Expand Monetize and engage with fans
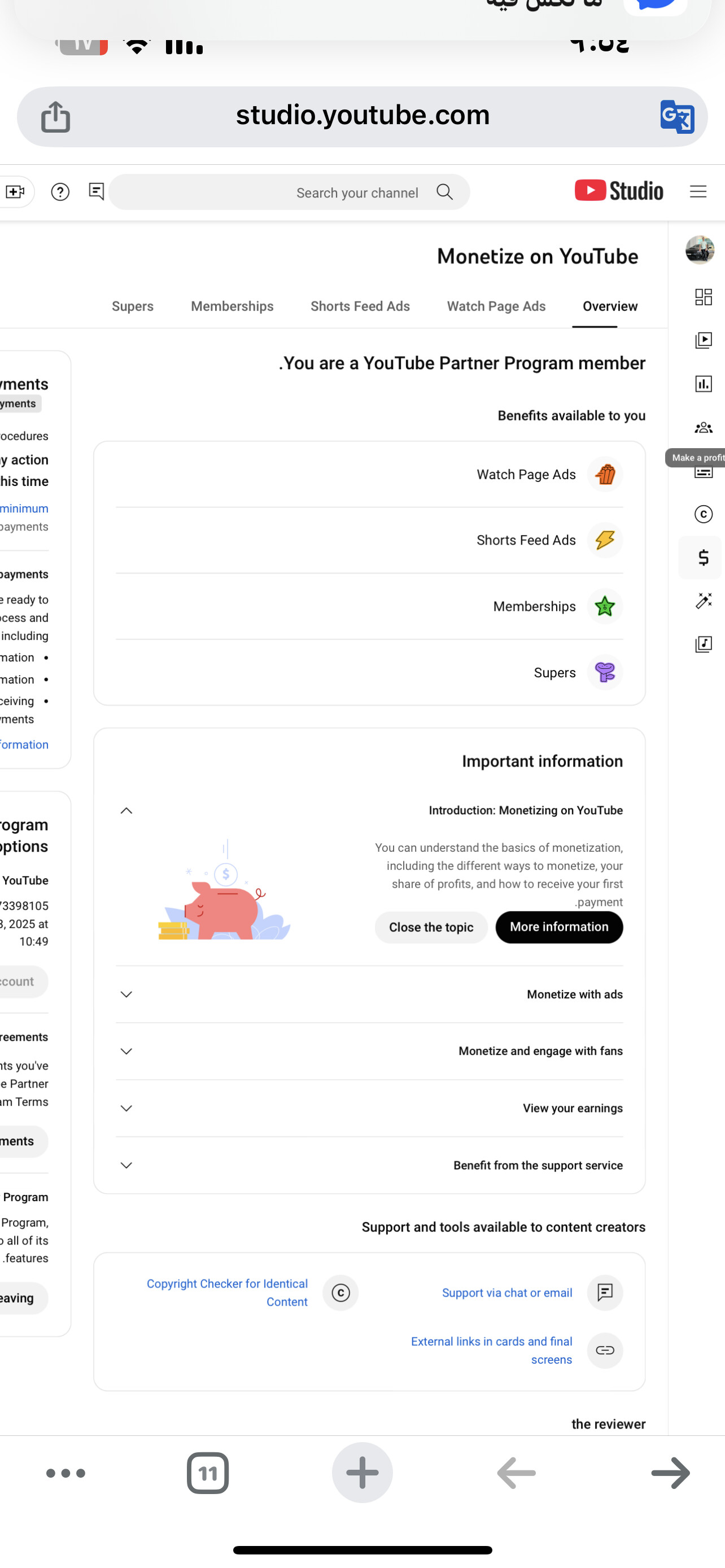 point(126,1051)
